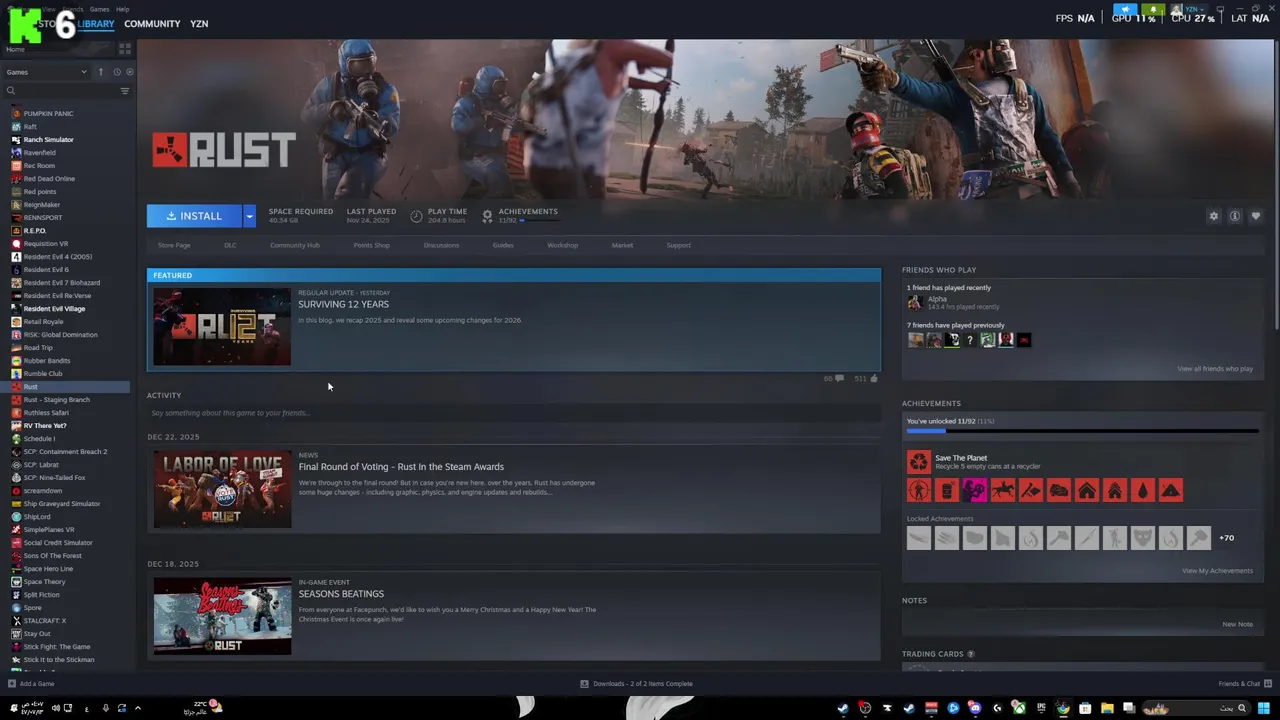Click the pink unlocked achievement icon
Viewport: 1280px width, 720px height.
[974, 490]
